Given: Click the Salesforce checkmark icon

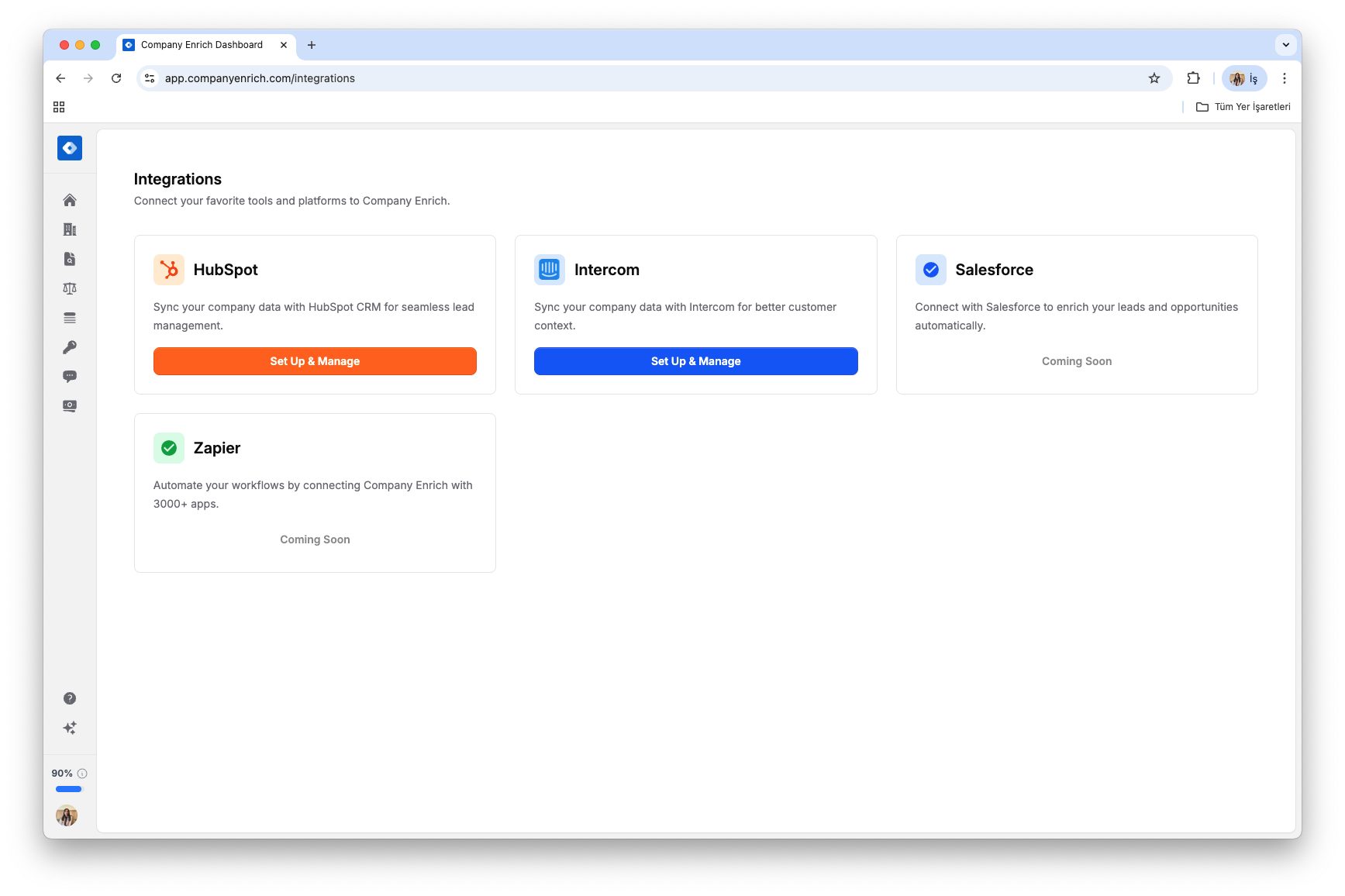Looking at the screenshot, I should tap(930, 270).
